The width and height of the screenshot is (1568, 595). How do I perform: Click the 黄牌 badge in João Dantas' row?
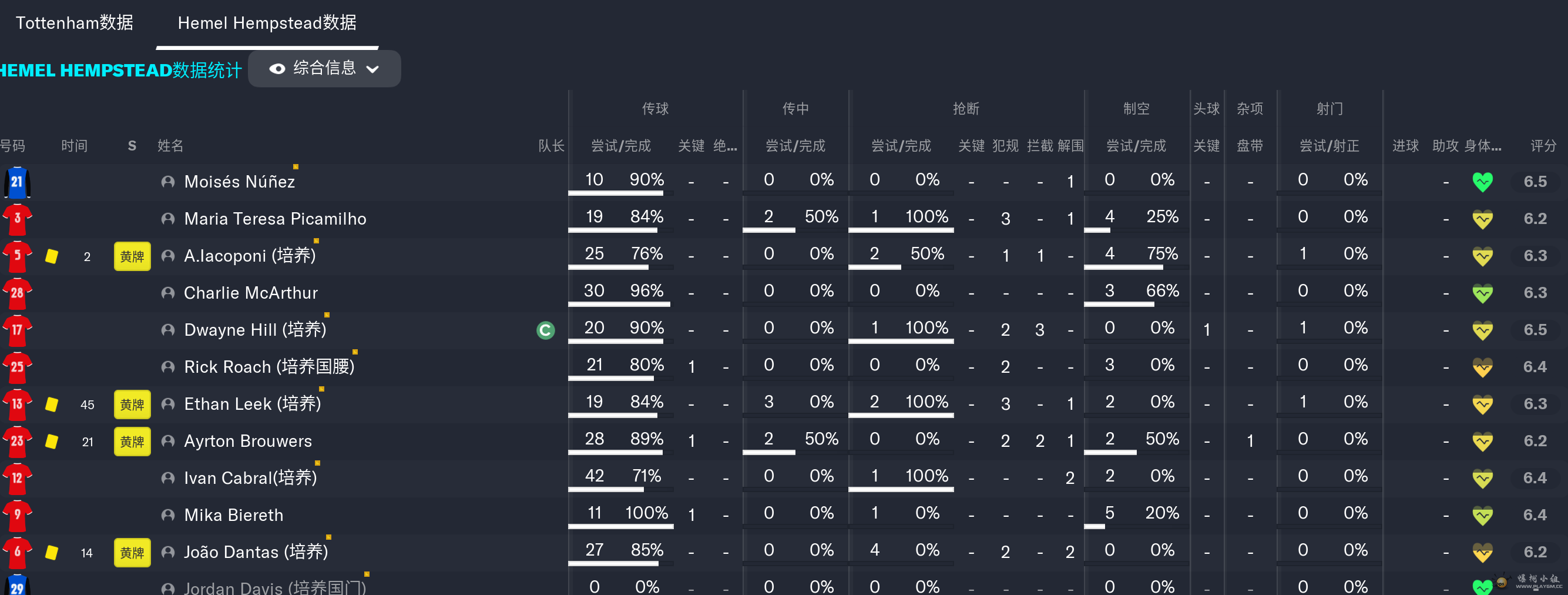click(x=132, y=552)
